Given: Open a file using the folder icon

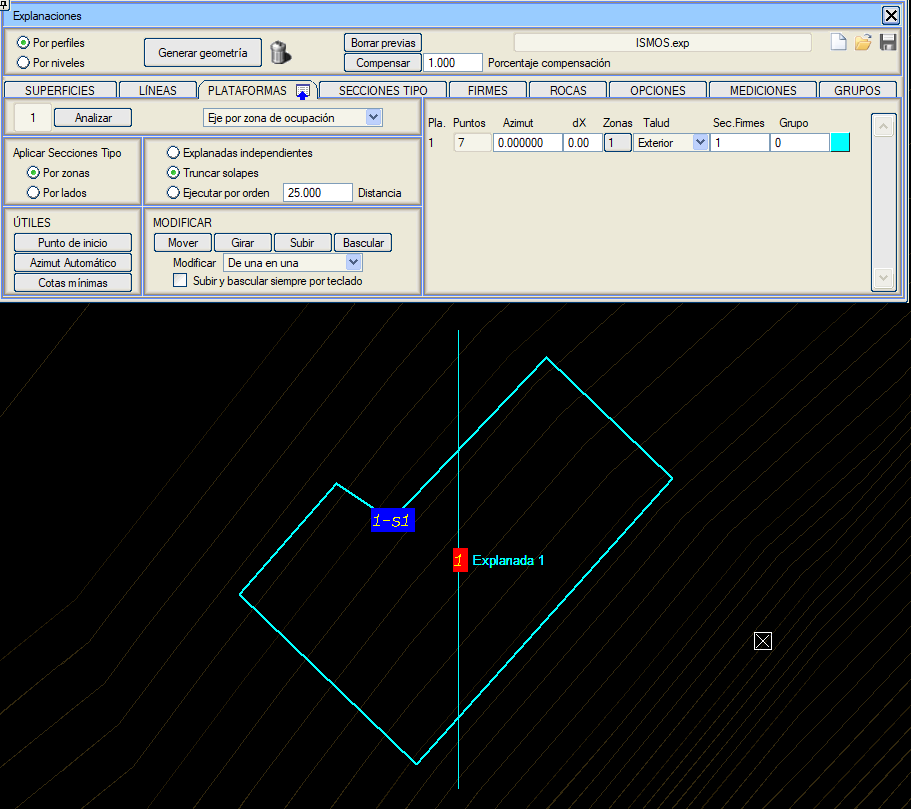Looking at the screenshot, I should coord(863,43).
